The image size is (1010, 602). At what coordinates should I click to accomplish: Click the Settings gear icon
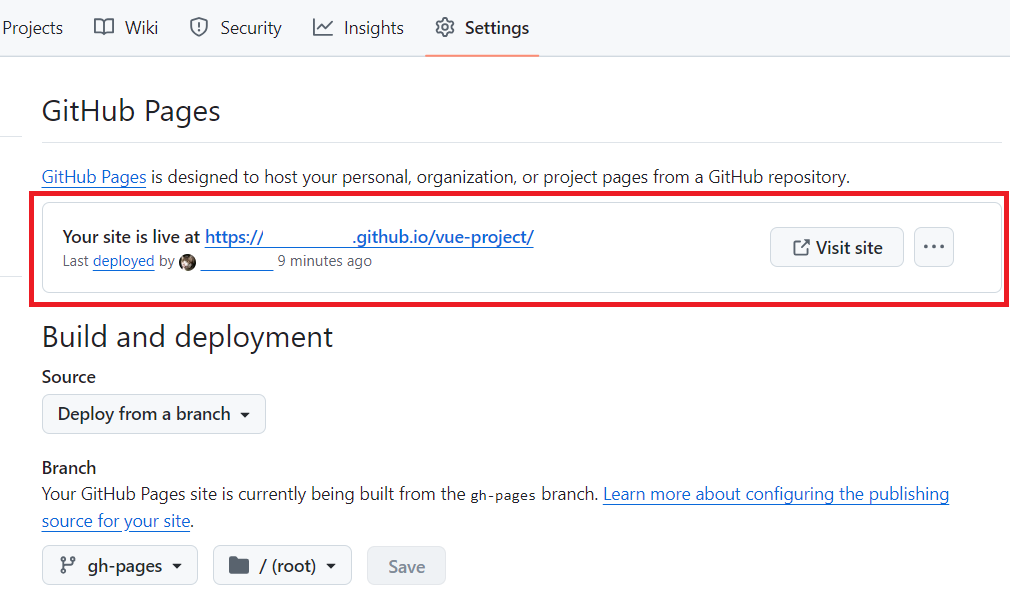(x=444, y=27)
